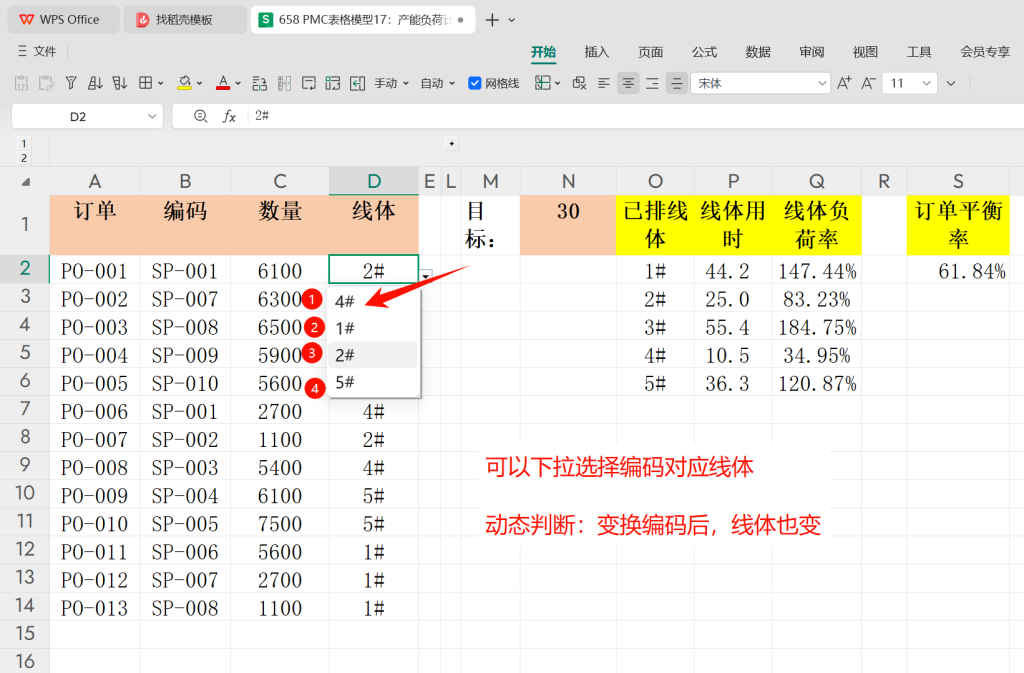Viewport: 1024px width, 673px height.
Task: Switch to the 插入 ribbon tab
Action: click(x=596, y=52)
